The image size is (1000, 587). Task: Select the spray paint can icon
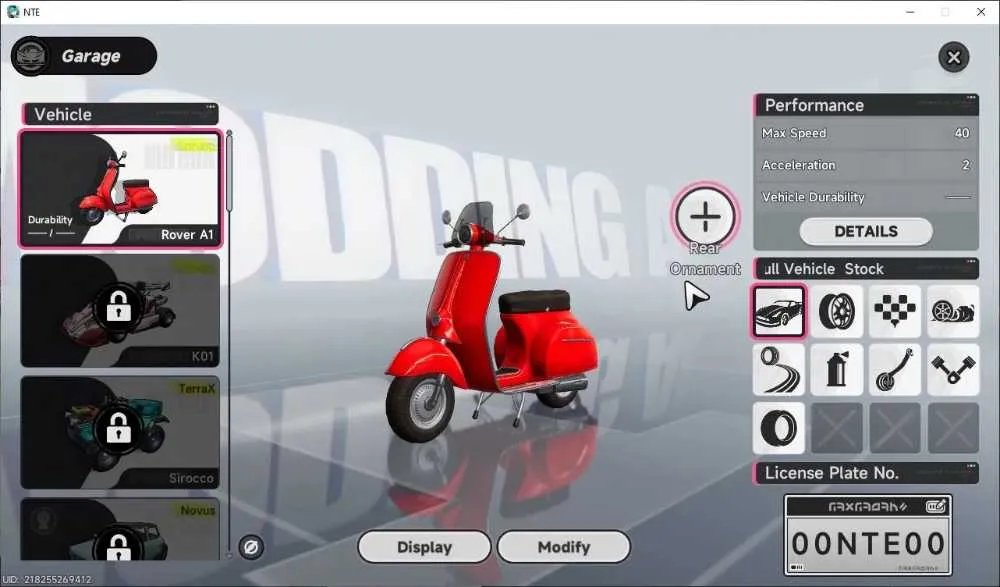(x=836, y=370)
